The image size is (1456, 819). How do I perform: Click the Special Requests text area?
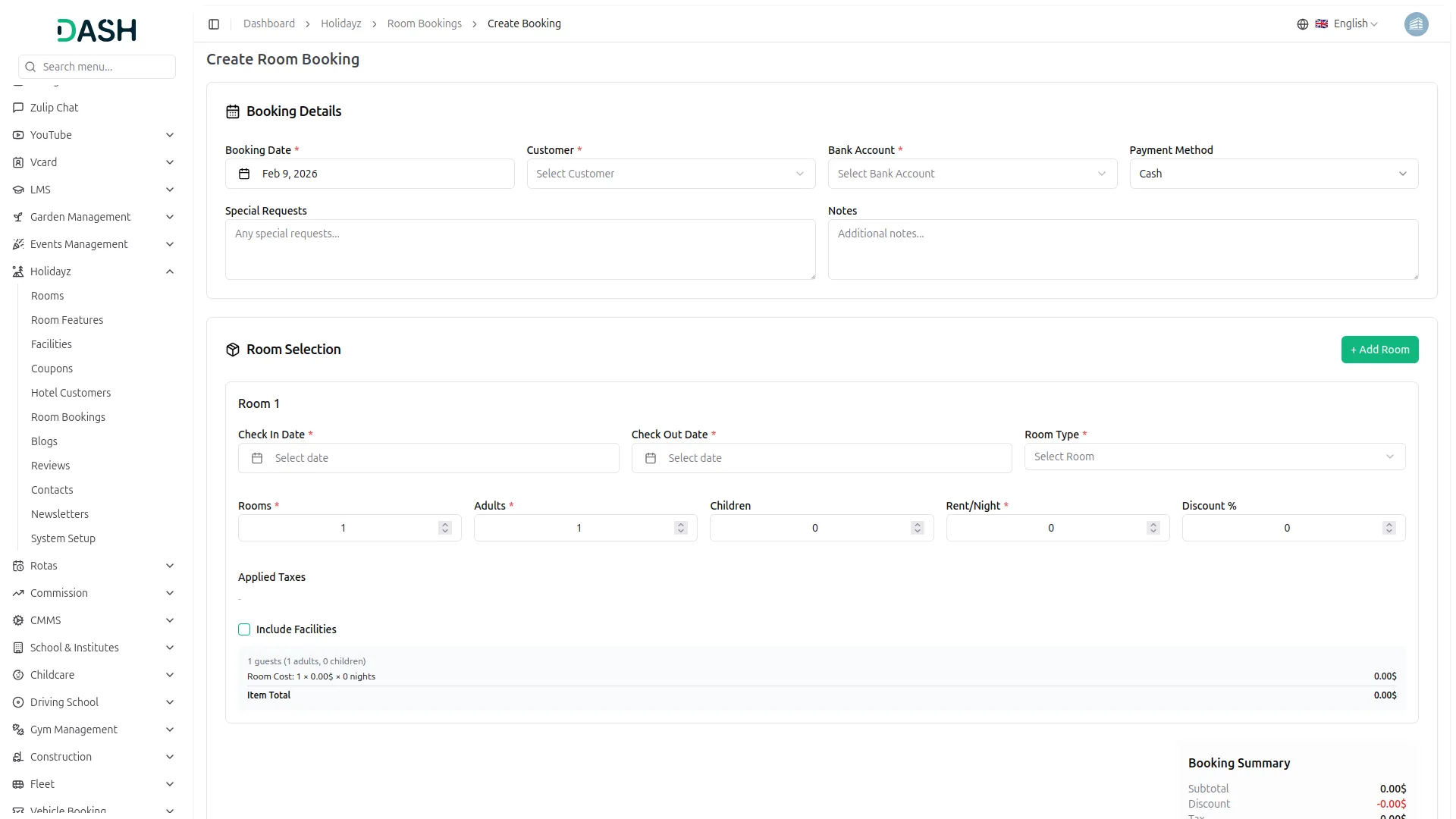520,249
